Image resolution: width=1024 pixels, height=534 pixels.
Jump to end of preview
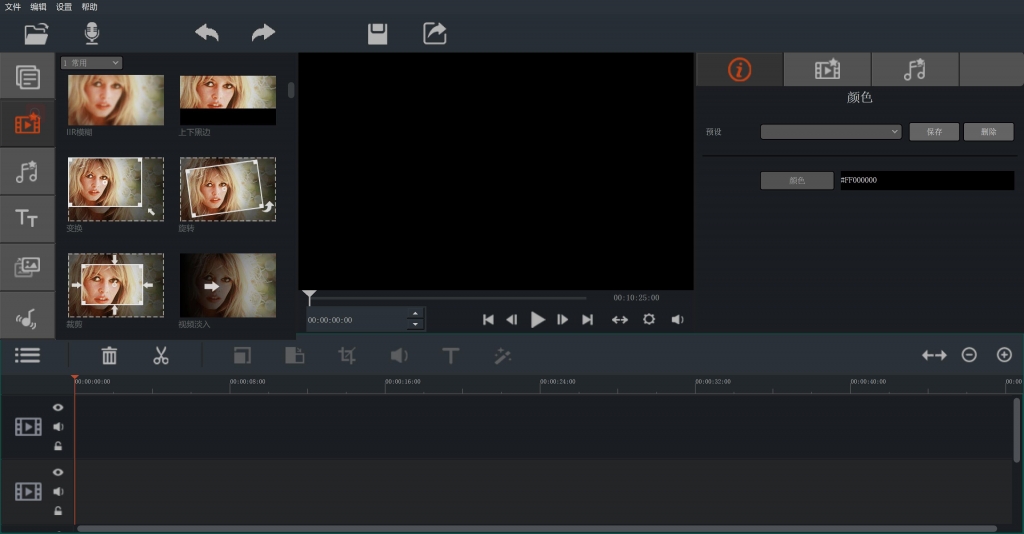587,319
